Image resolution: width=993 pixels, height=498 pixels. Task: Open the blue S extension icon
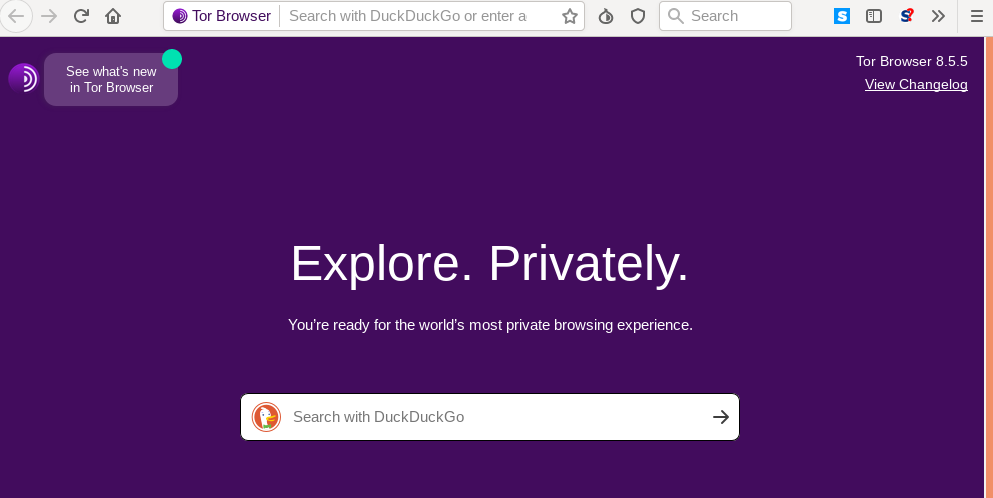842,16
